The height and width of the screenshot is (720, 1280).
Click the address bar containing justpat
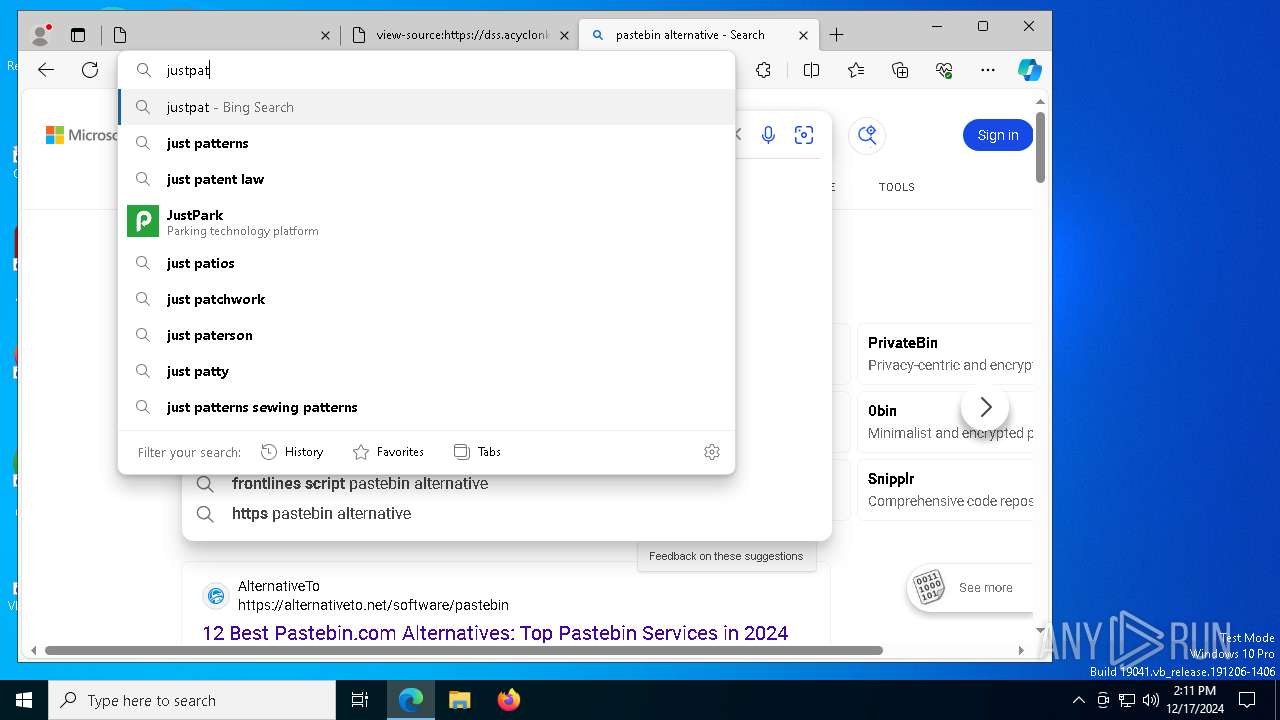pyautogui.click(x=426, y=70)
